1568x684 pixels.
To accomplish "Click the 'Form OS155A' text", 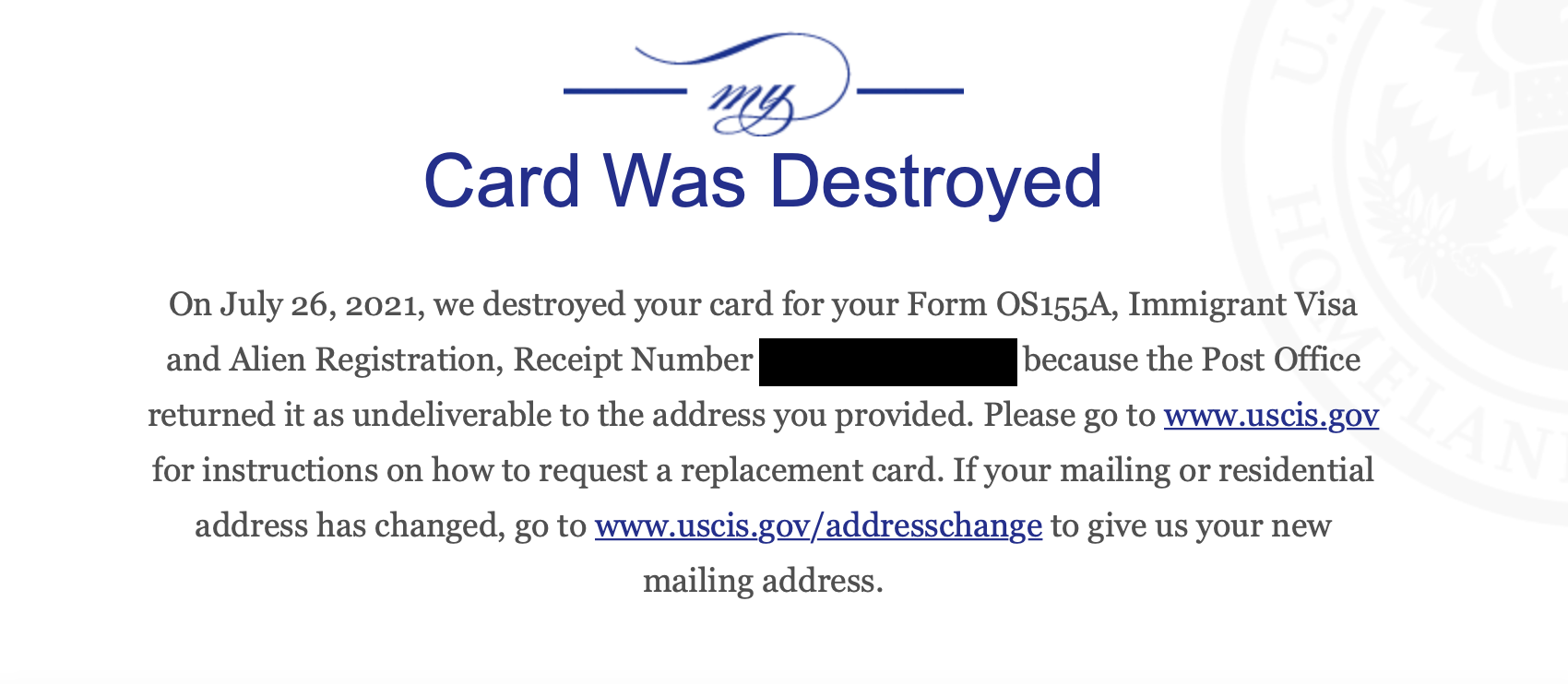I will pyautogui.click(x=1012, y=305).
